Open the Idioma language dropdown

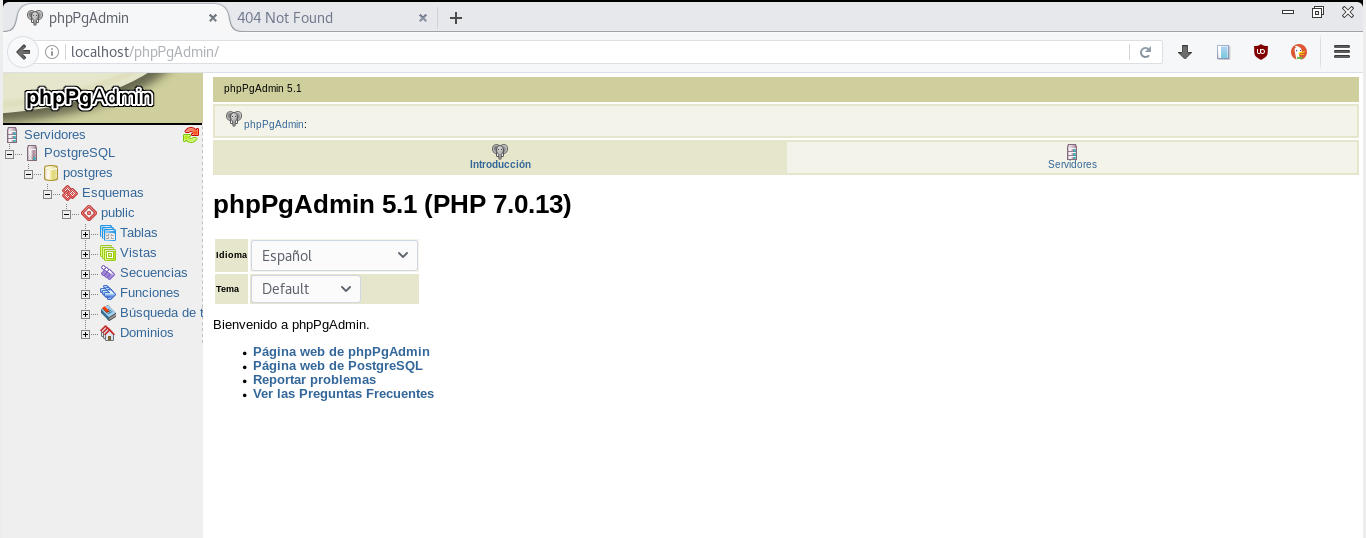(x=334, y=255)
